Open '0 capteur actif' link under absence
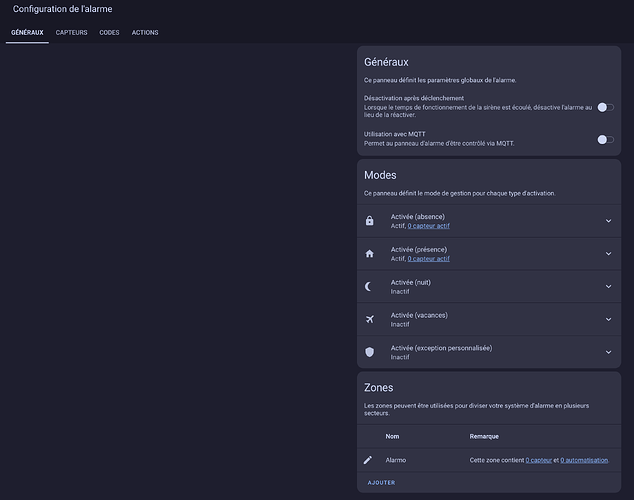The image size is (634, 500). [429, 226]
